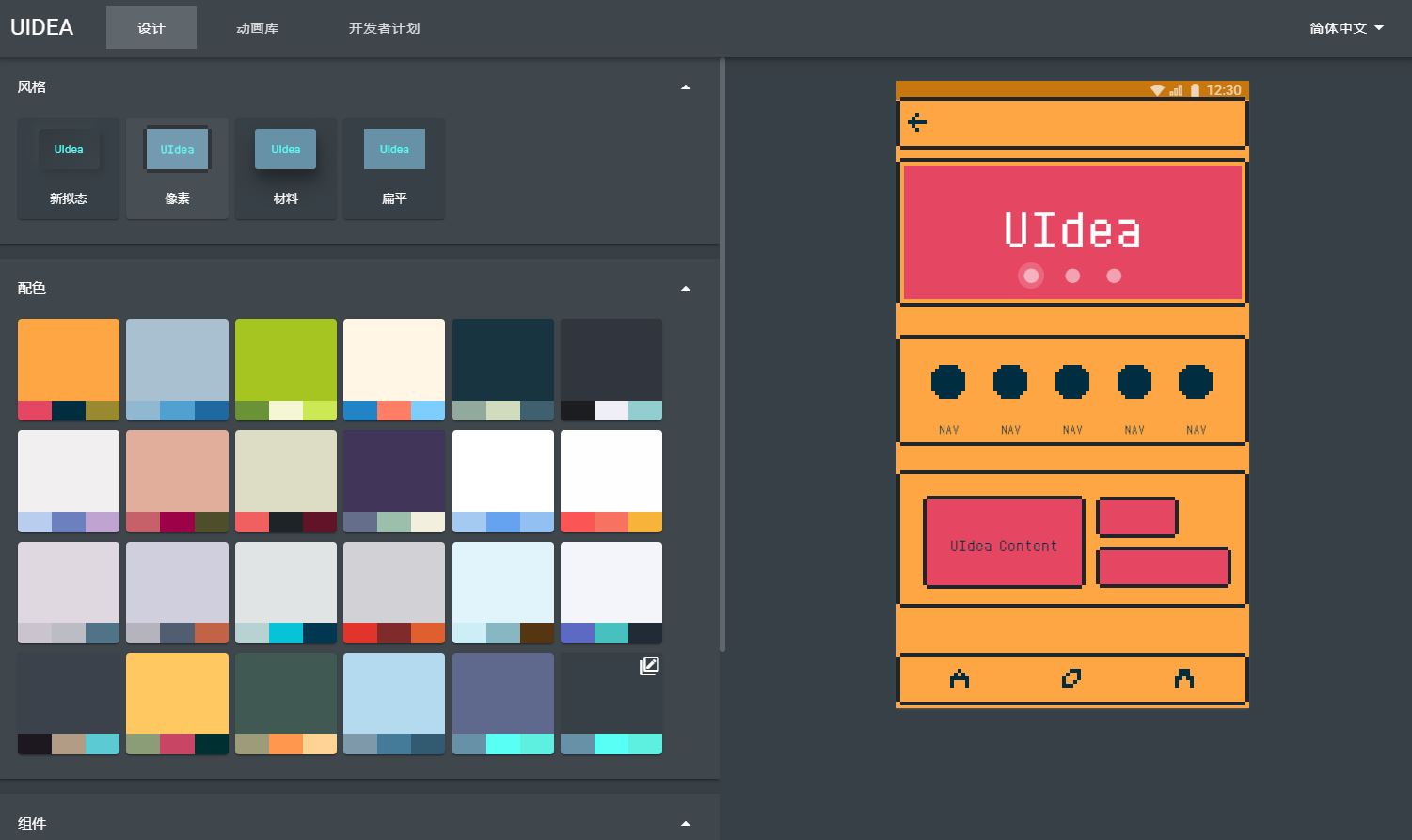1412x840 pixels.
Task: Select the dark green palette swatch
Action: coord(286,704)
